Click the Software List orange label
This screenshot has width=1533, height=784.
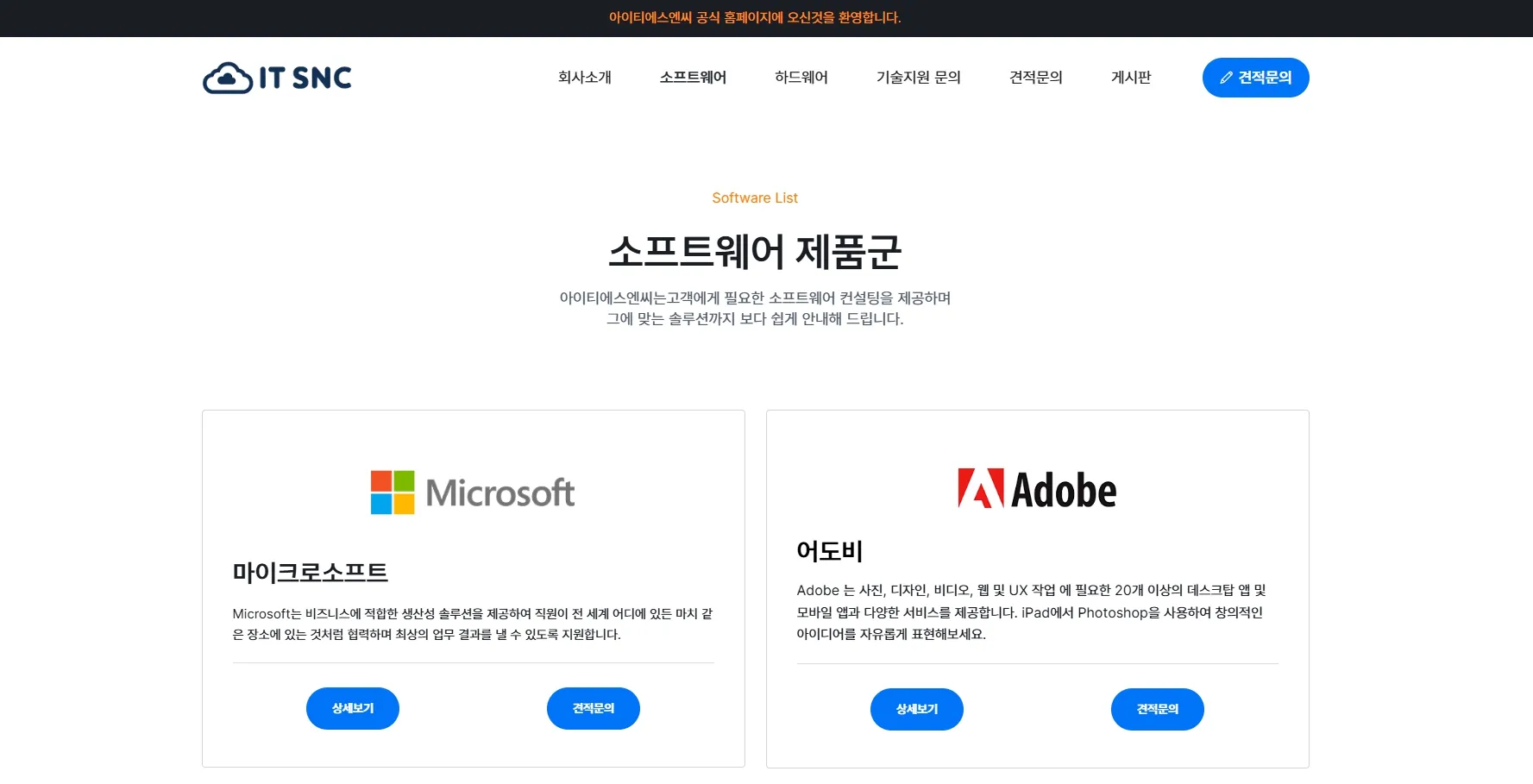pyautogui.click(x=755, y=198)
